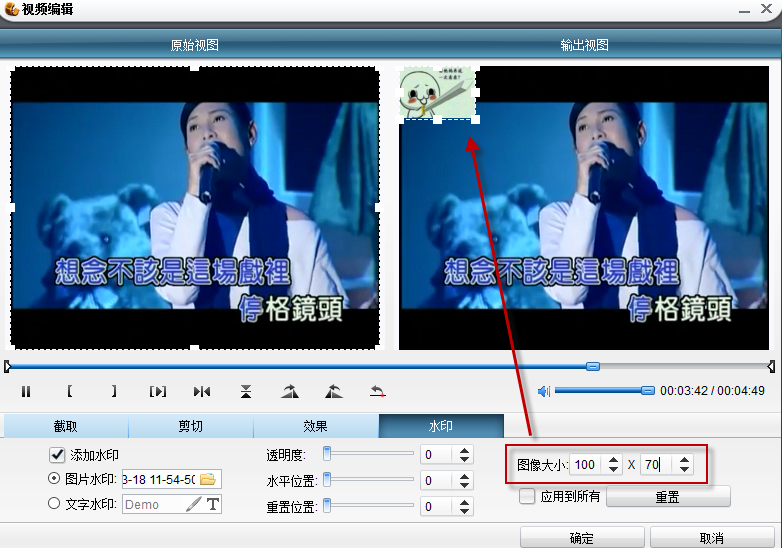782x548 pixels.
Task: Browse for watermark image with folder icon
Action: click(207, 479)
